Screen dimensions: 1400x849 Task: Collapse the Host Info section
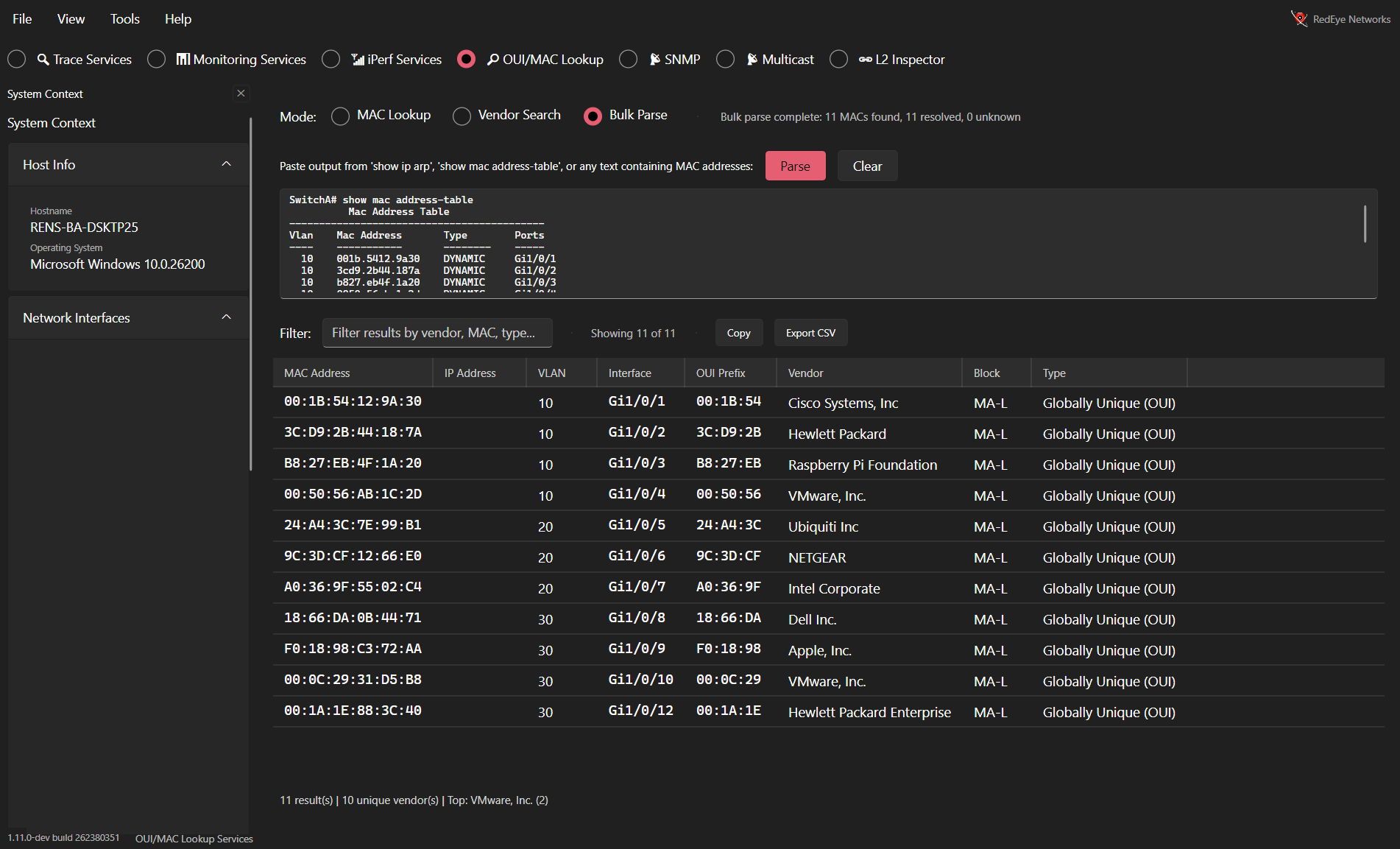[226, 164]
